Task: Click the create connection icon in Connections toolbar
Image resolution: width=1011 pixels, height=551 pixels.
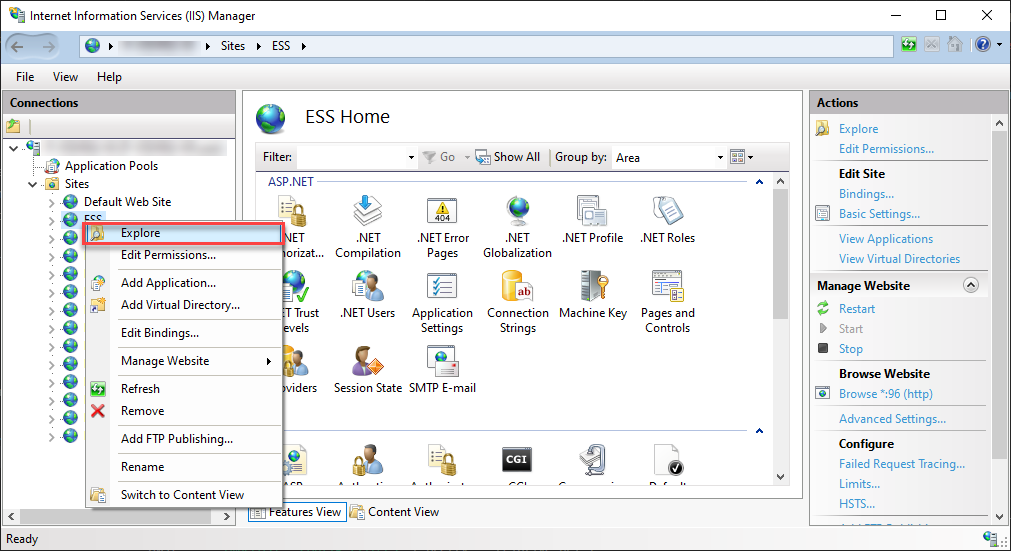Action: [x=14, y=126]
